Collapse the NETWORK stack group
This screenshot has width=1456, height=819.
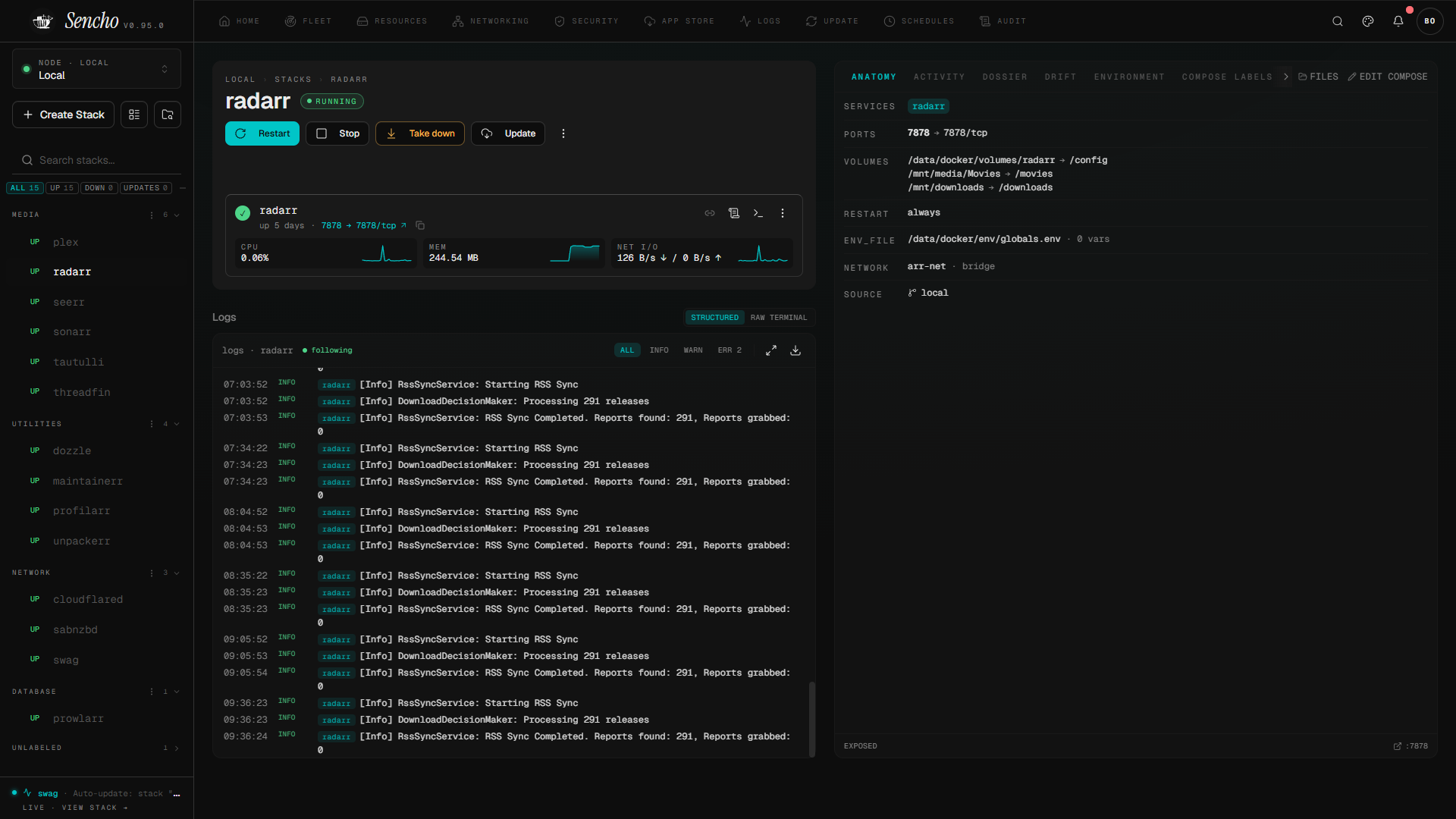coord(177,573)
